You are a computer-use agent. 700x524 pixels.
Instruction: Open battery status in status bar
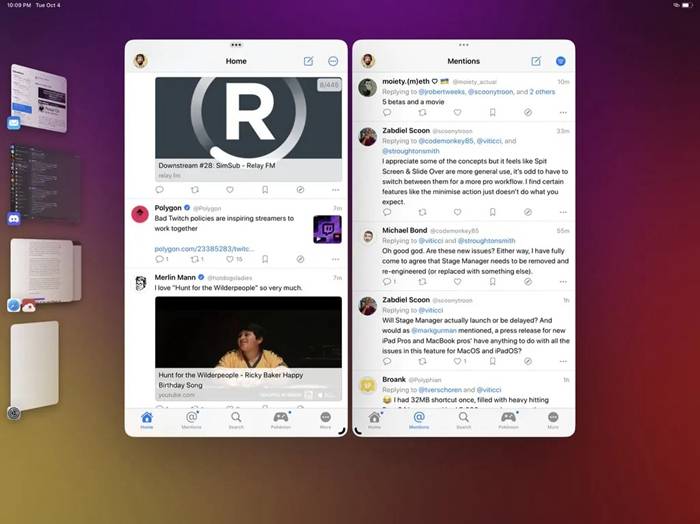pos(688,5)
